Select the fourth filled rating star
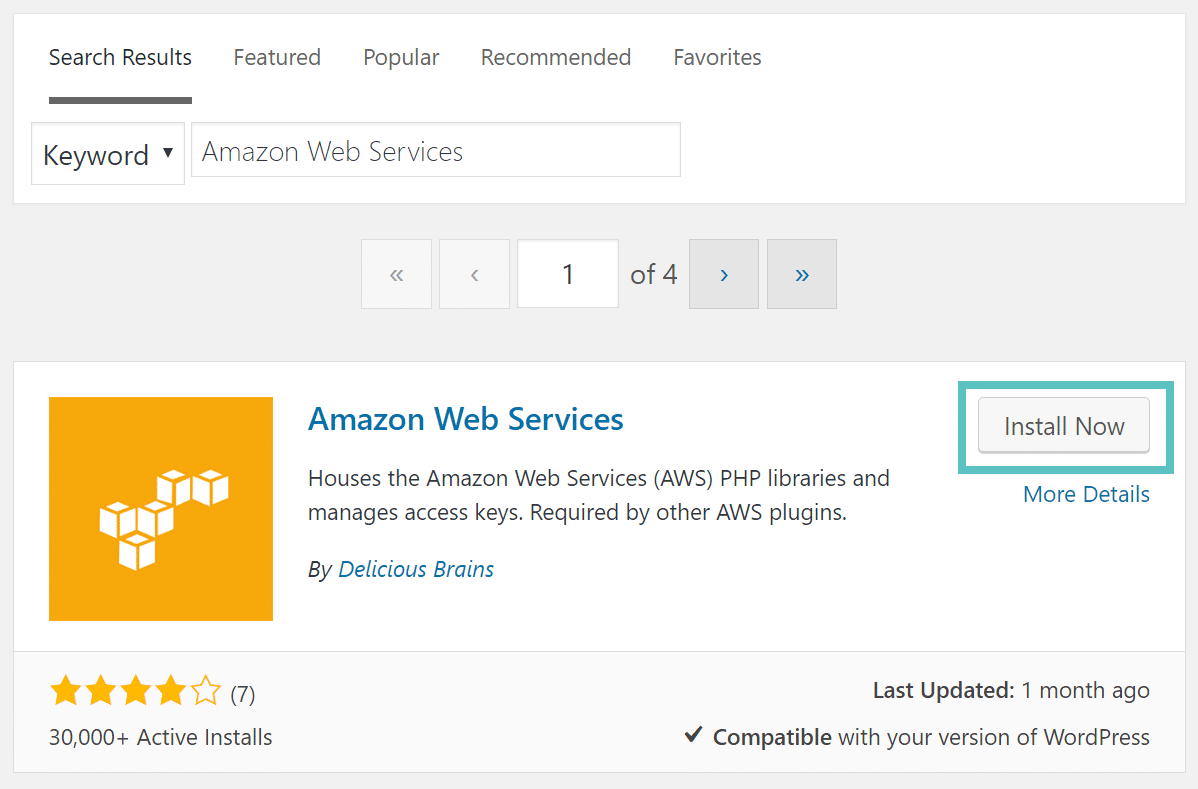This screenshot has width=1198, height=789. coord(170,690)
